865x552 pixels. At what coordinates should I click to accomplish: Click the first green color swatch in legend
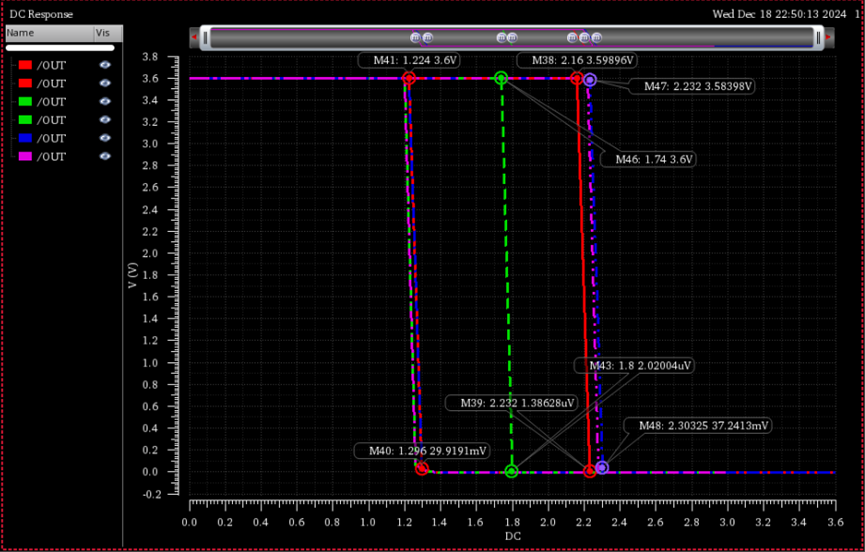25,101
